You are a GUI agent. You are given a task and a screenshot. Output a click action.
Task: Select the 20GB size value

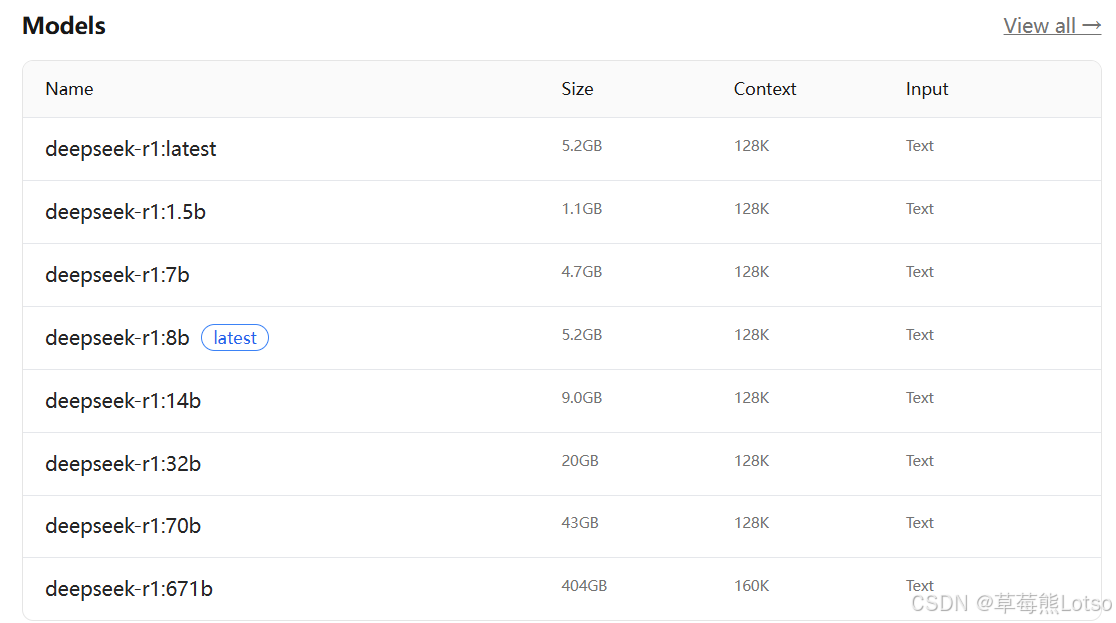[579, 461]
